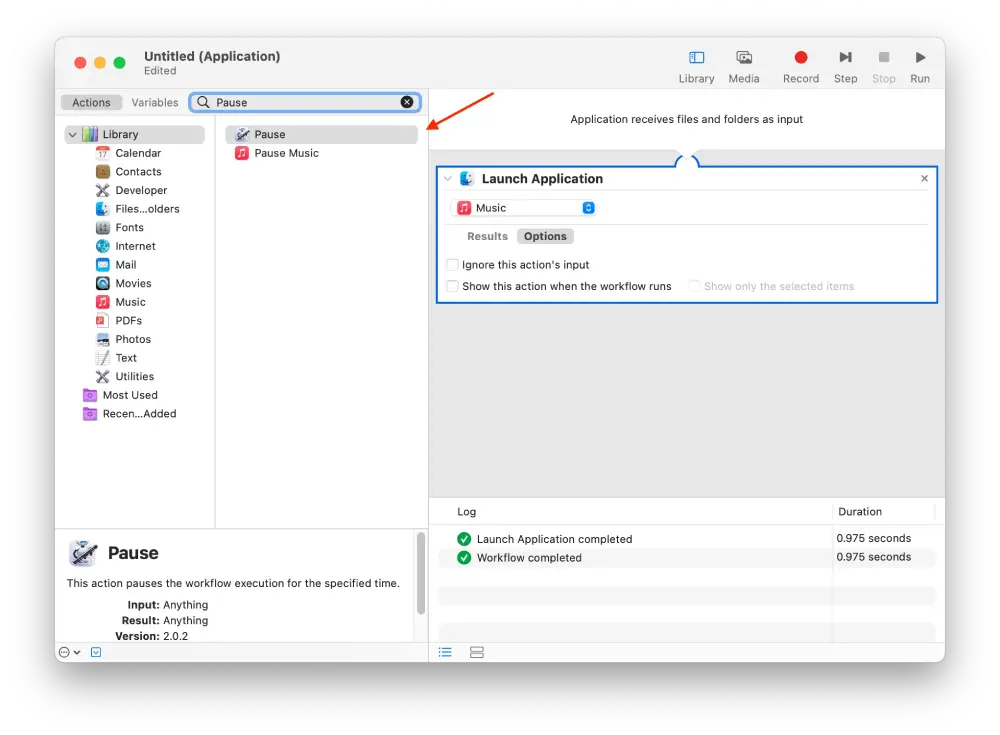Select the Workflow completed log row
The image size is (1000, 735).
(686, 558)
